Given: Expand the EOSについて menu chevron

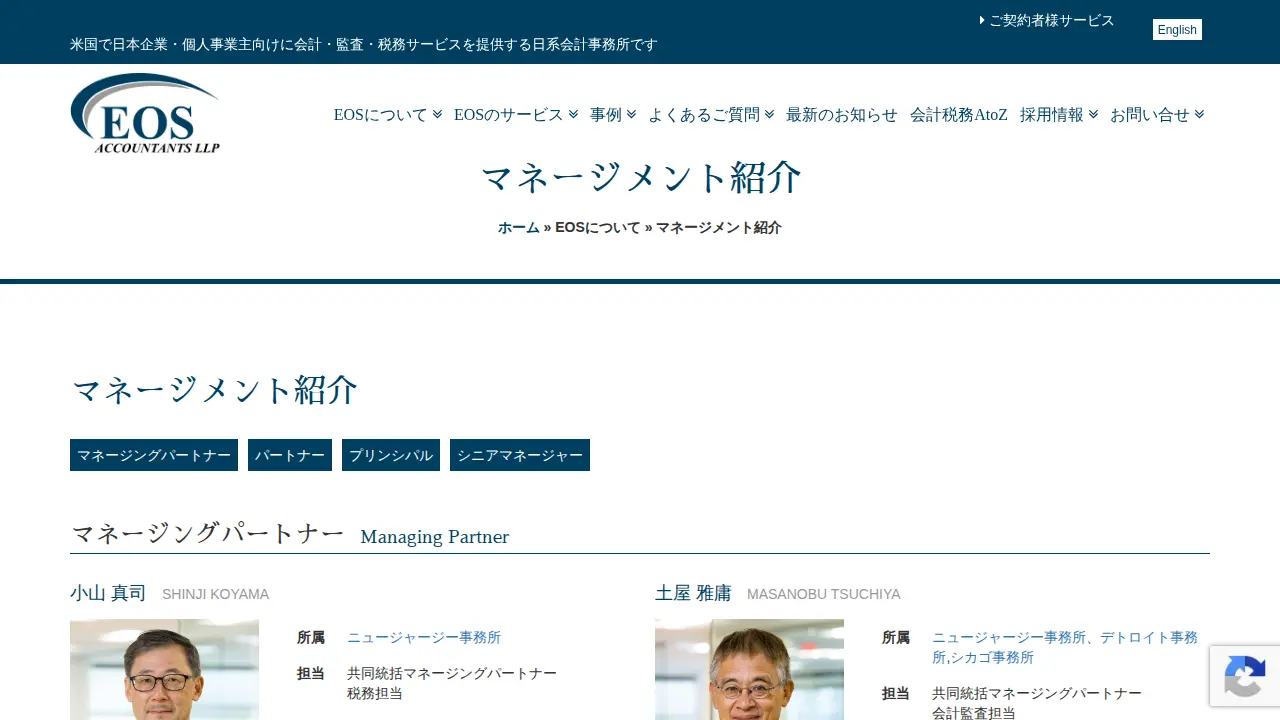Looking at the screenshot, I should click(x=437, y=114).
